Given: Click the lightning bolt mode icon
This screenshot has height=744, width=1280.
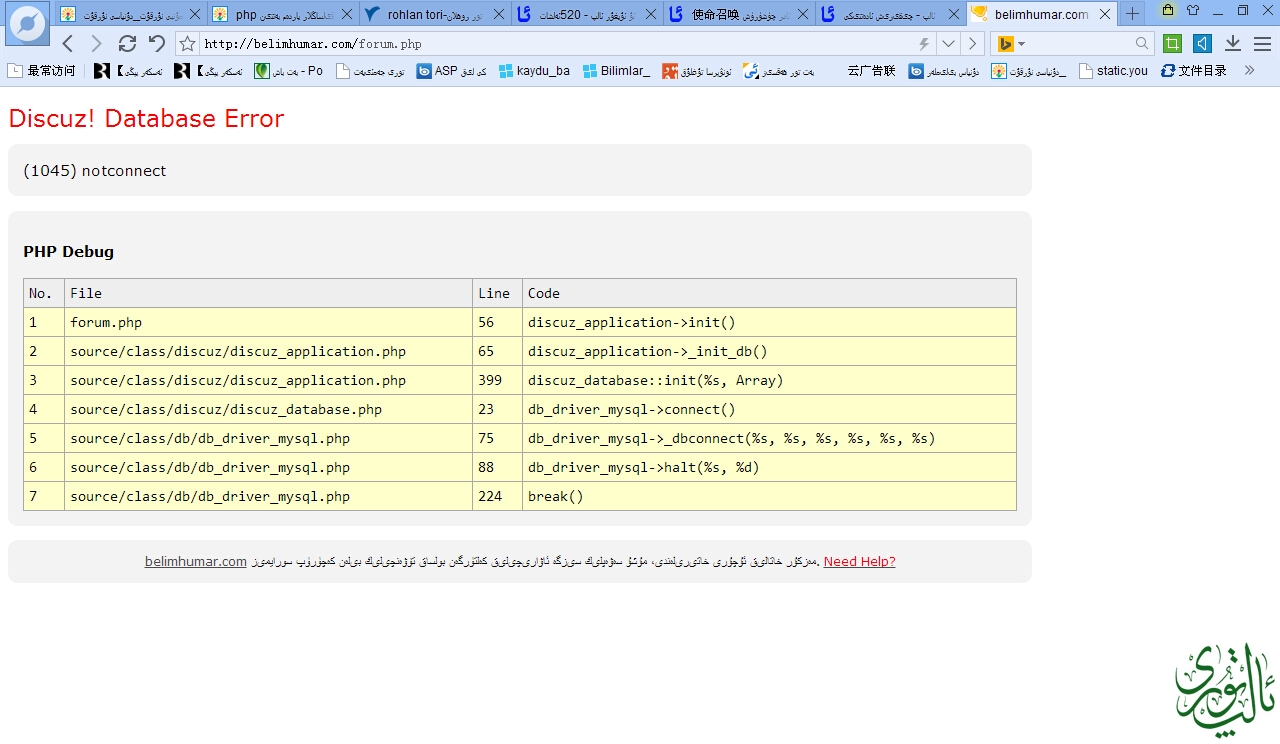Looking at the screenshot, I should pyautogui.click(x=924, y=44).
